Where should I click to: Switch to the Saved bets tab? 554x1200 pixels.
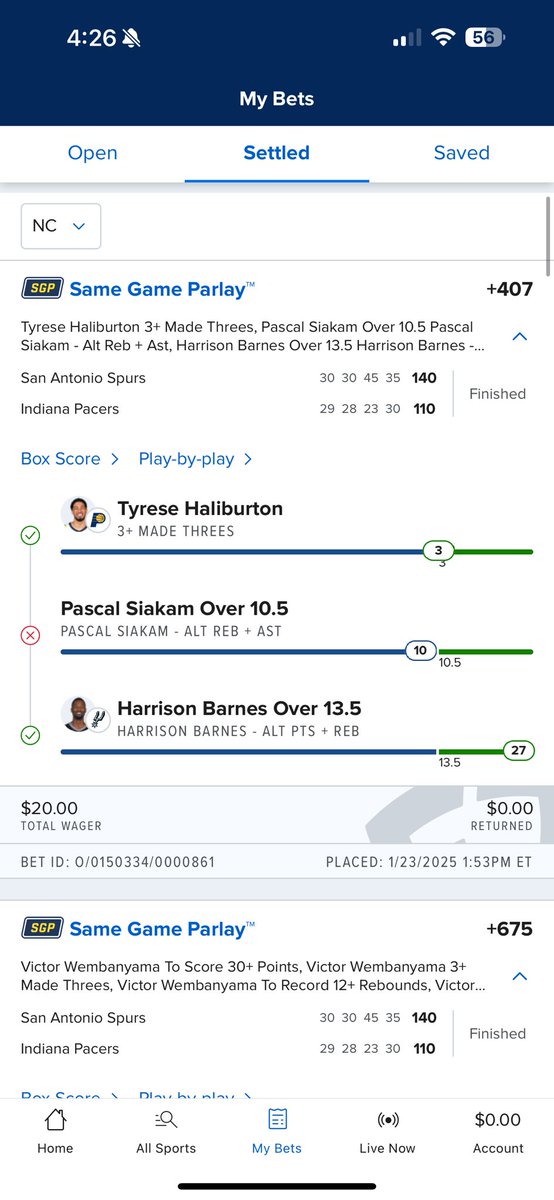pos(461,153)
